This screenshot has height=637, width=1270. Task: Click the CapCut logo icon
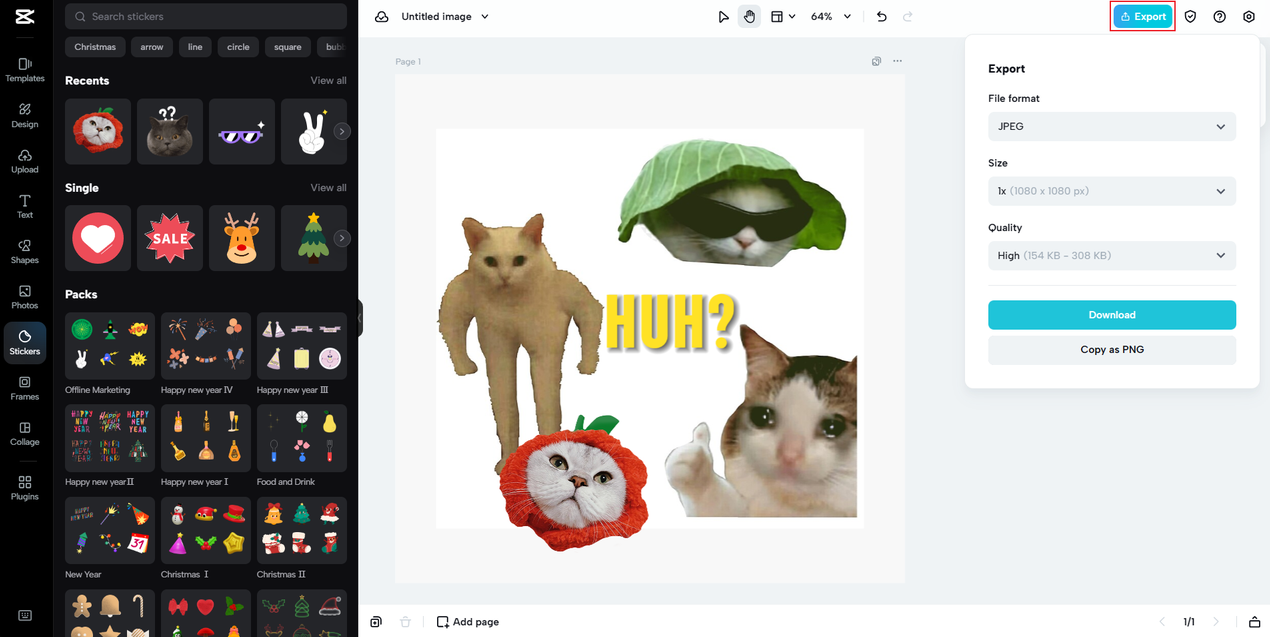[x=25, y=16]
